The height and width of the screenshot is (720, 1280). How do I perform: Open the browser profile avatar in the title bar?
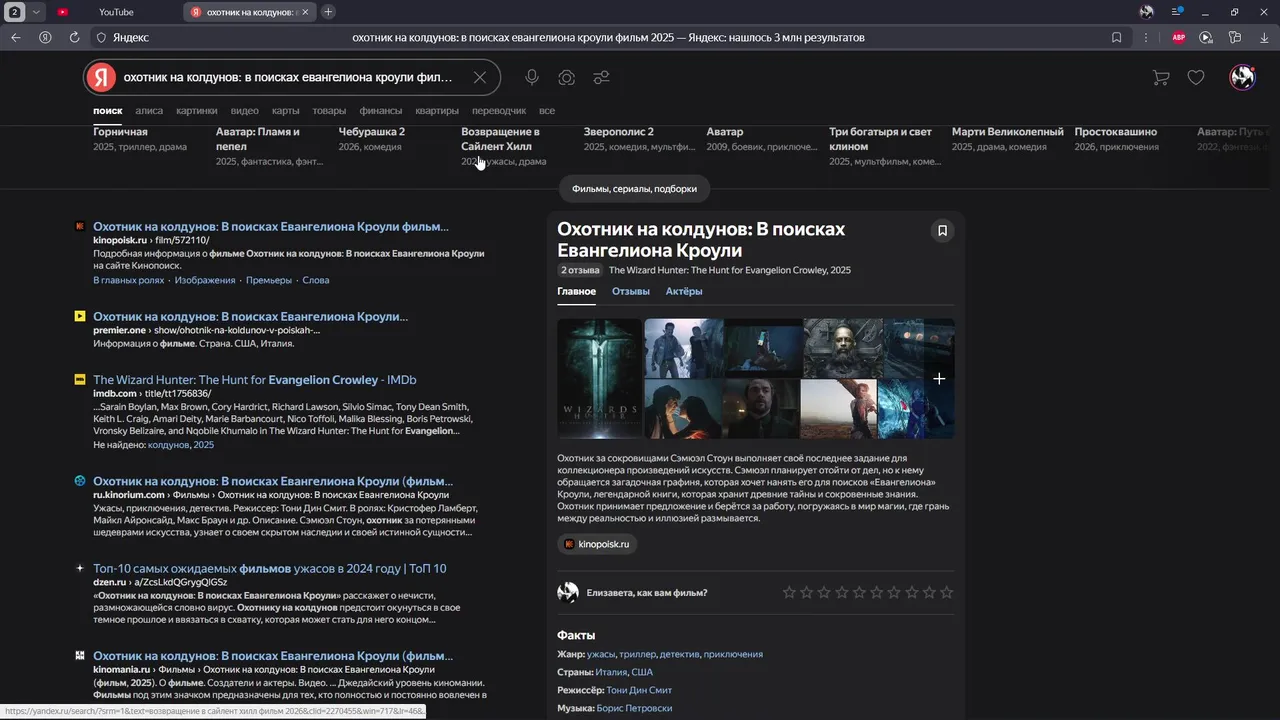pyautogui.click(x=1147, y=12)
